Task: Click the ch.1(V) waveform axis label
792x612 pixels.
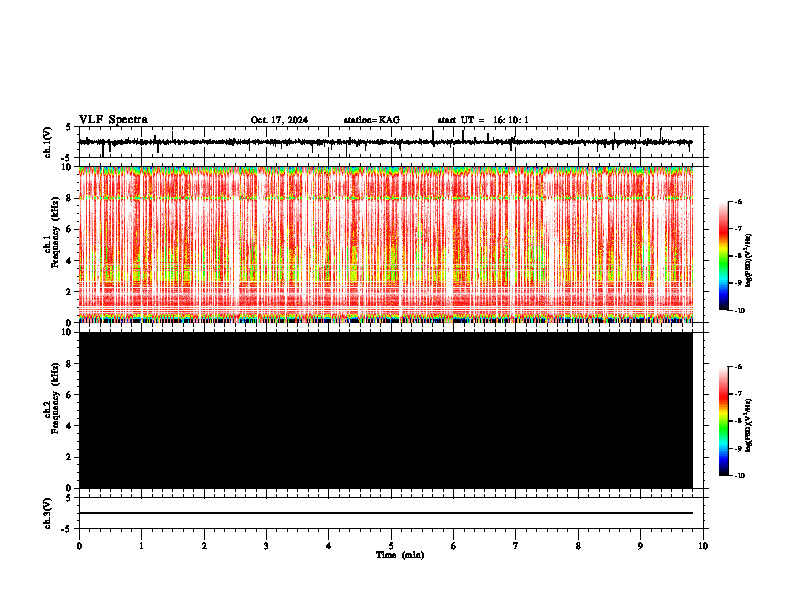Action: coord(48,142)
